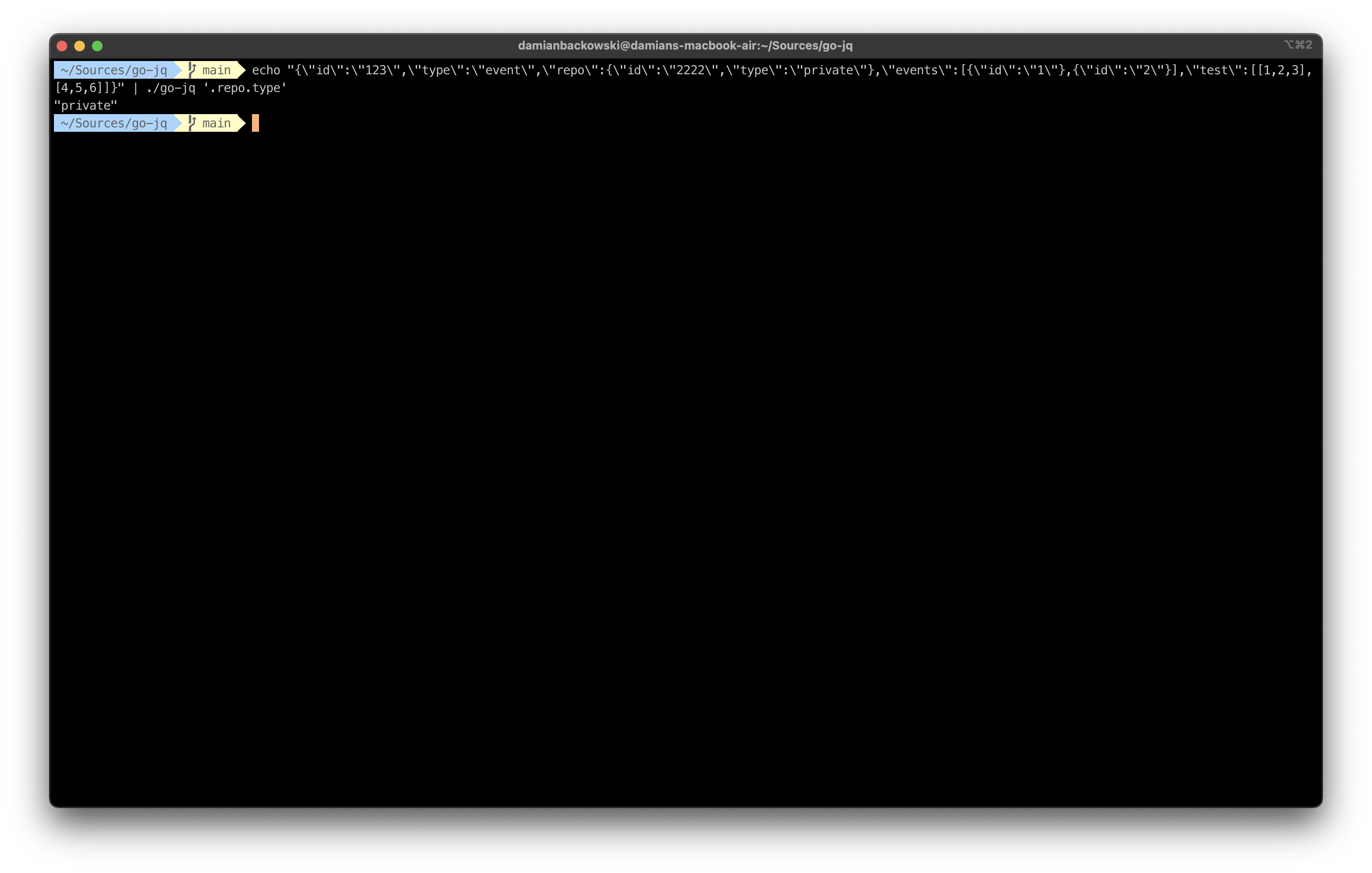Click the ./go-jq executable in the command

(x=170, y=88)
